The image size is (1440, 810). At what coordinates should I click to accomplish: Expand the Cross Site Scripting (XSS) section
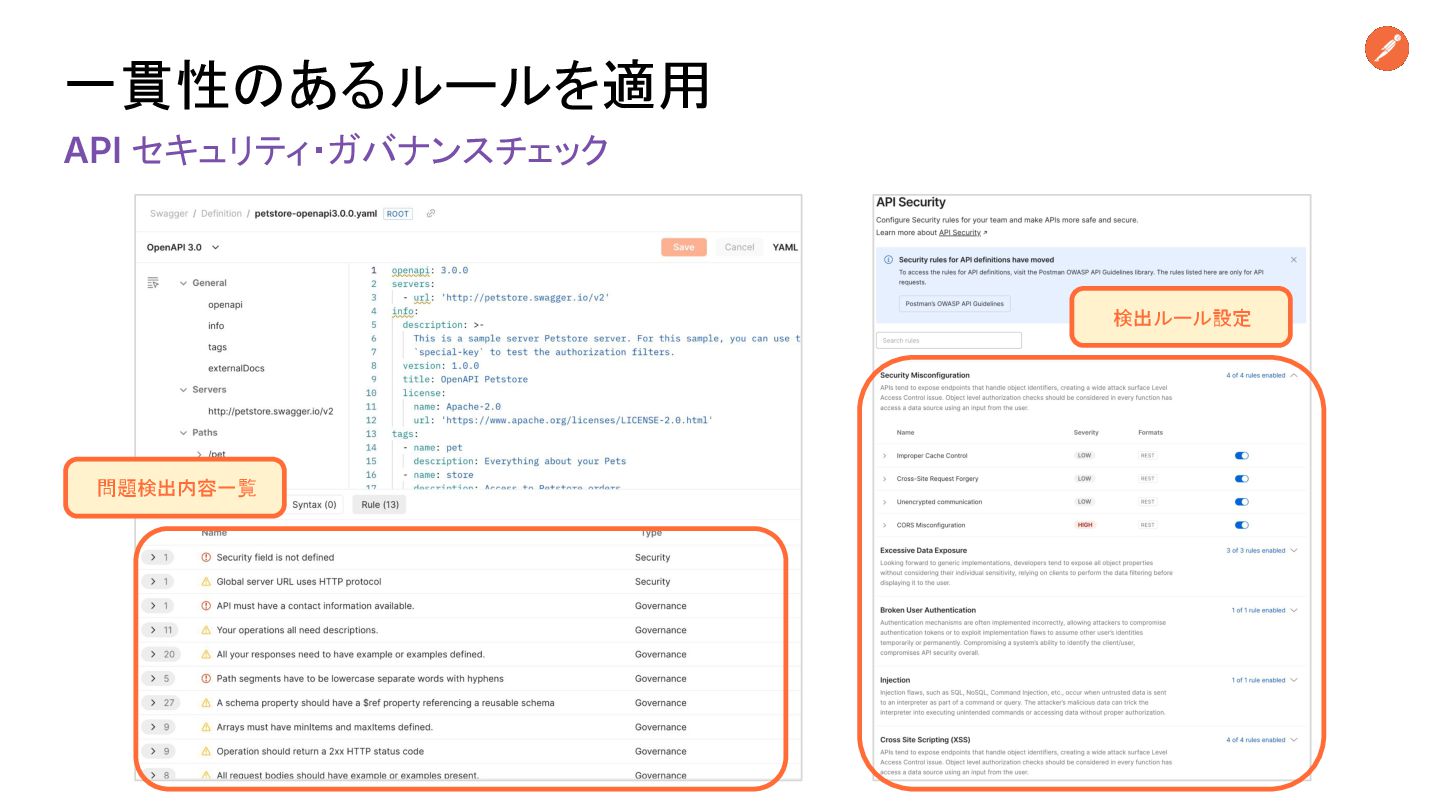(x=1294, y=740)
